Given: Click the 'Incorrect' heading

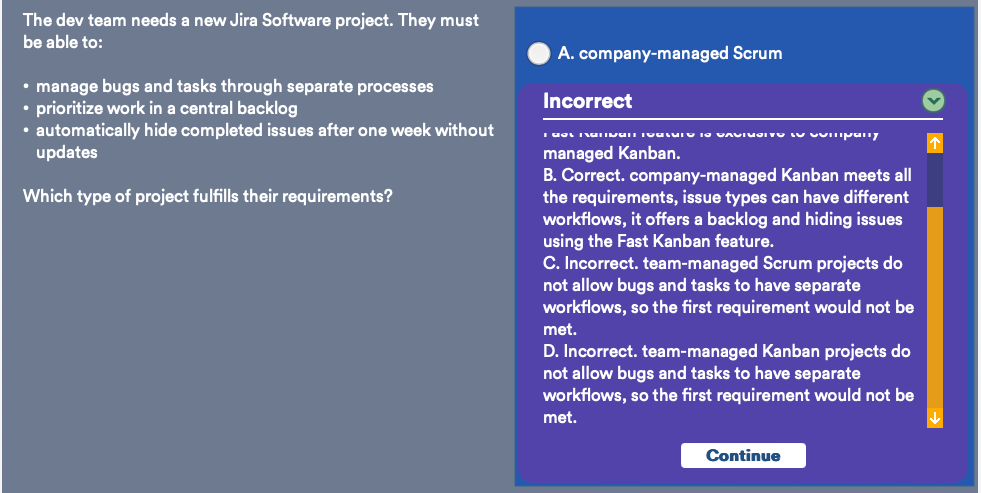Looking at the screenshot, I should coord(587,101).
